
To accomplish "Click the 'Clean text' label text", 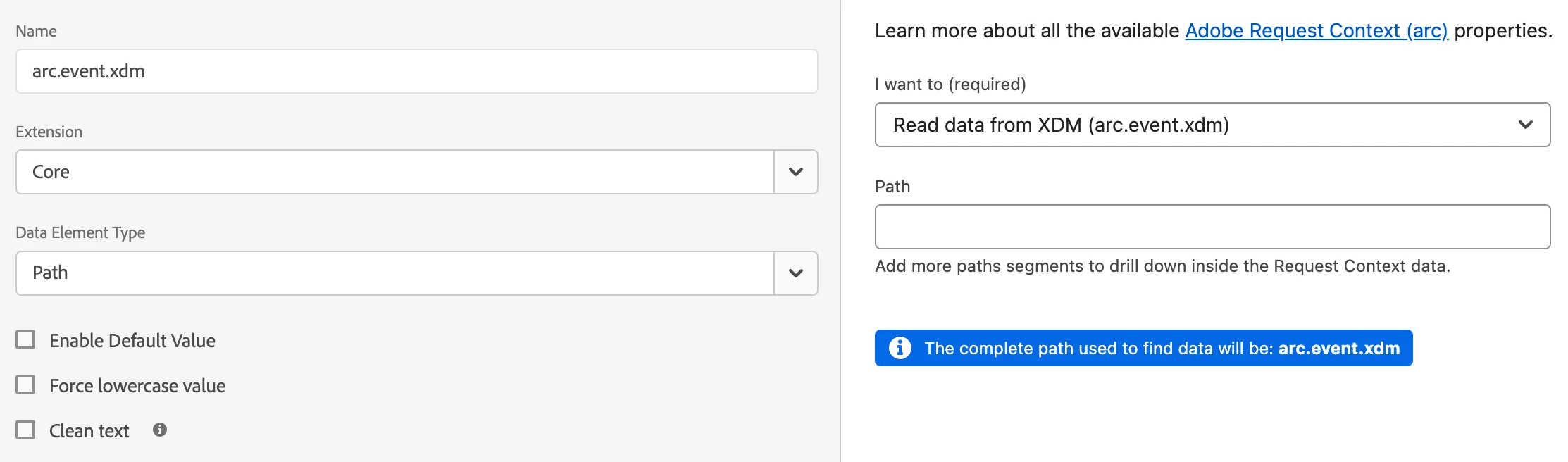I will [x=89, y=431].
